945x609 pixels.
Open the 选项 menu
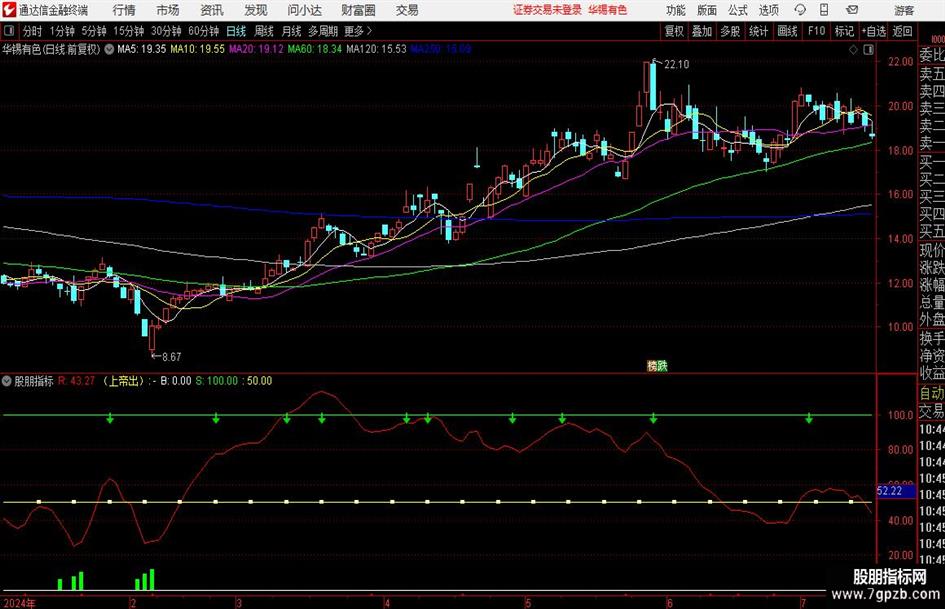(769, 10)
